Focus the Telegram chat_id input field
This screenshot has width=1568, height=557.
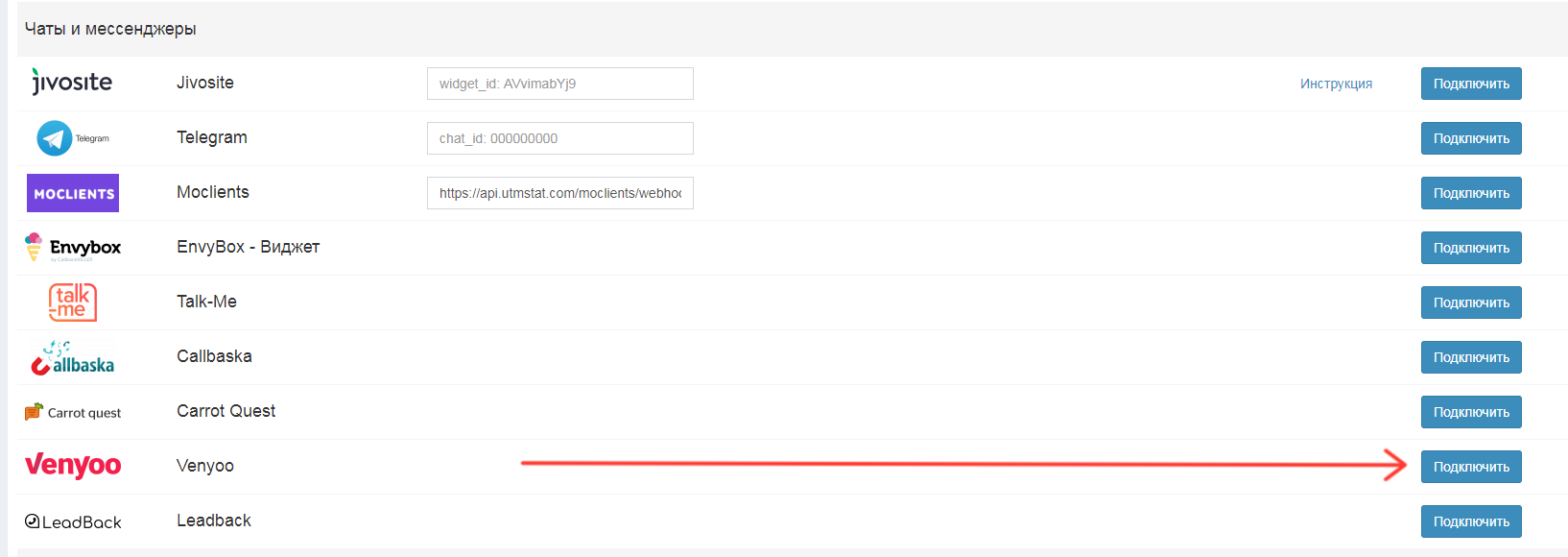tap(559, 138)
